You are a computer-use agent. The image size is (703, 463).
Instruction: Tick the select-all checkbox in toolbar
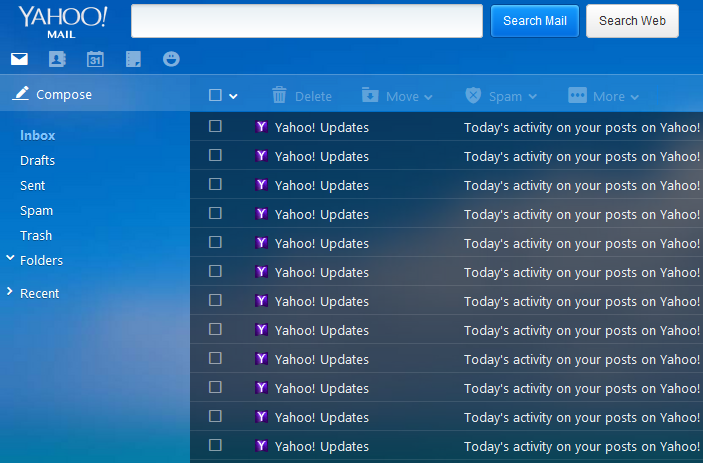[215, 95]
